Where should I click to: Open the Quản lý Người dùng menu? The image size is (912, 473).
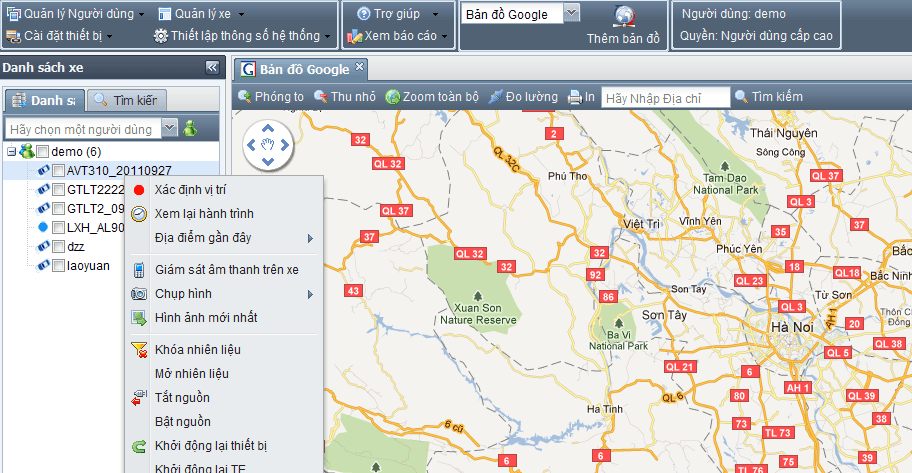(x=74, y=14)
